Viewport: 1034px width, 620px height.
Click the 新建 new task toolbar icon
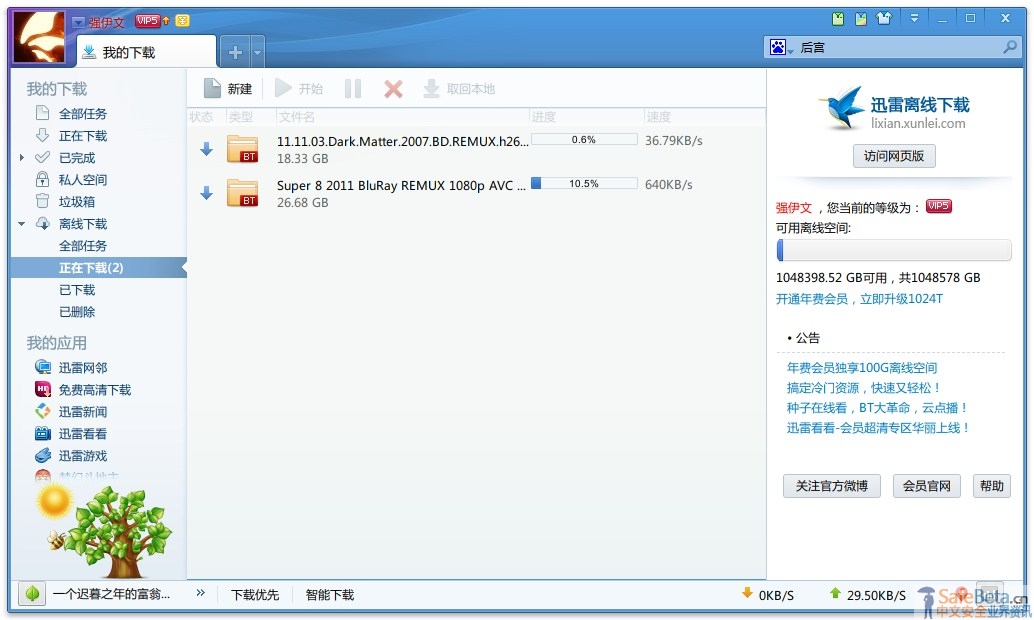(x=212, y=89)
